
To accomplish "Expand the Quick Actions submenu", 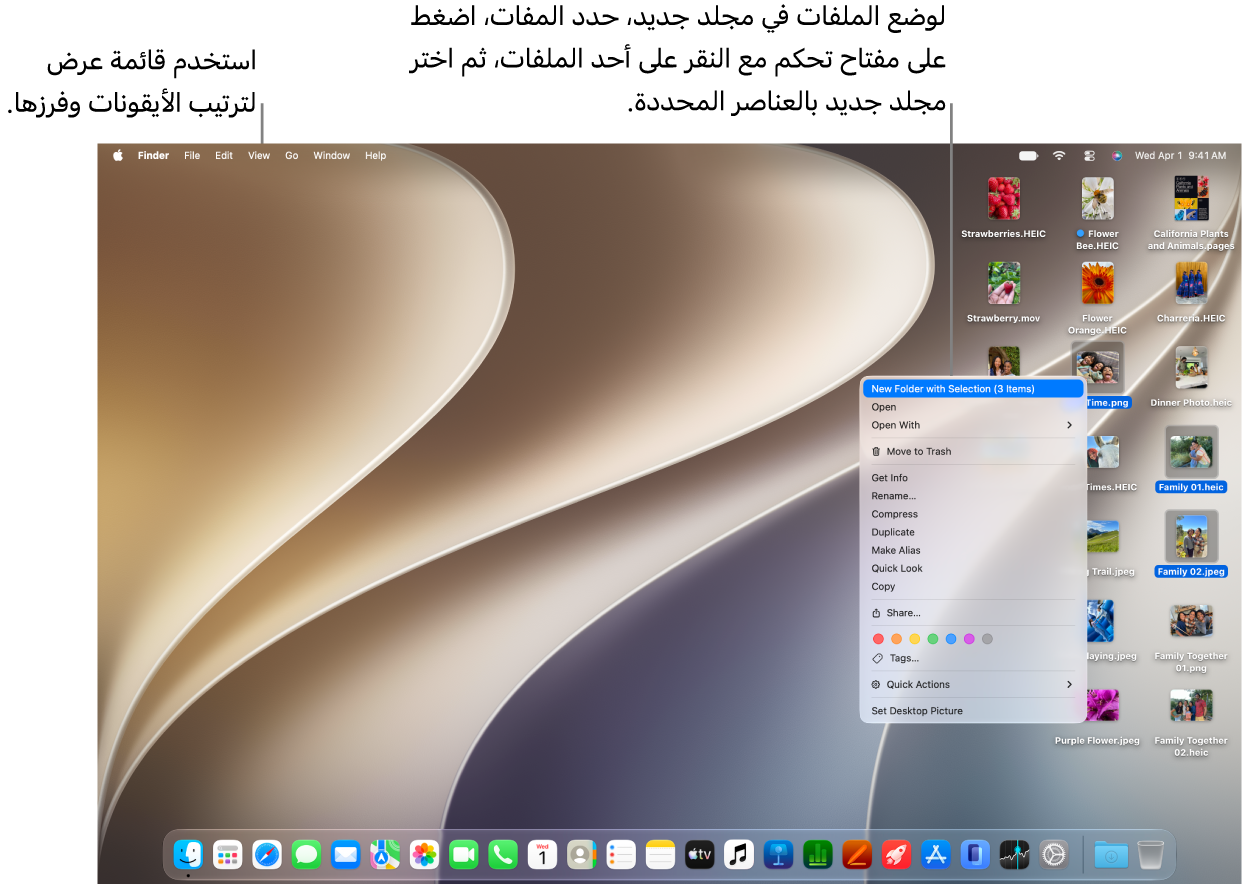I will point(973,684).
